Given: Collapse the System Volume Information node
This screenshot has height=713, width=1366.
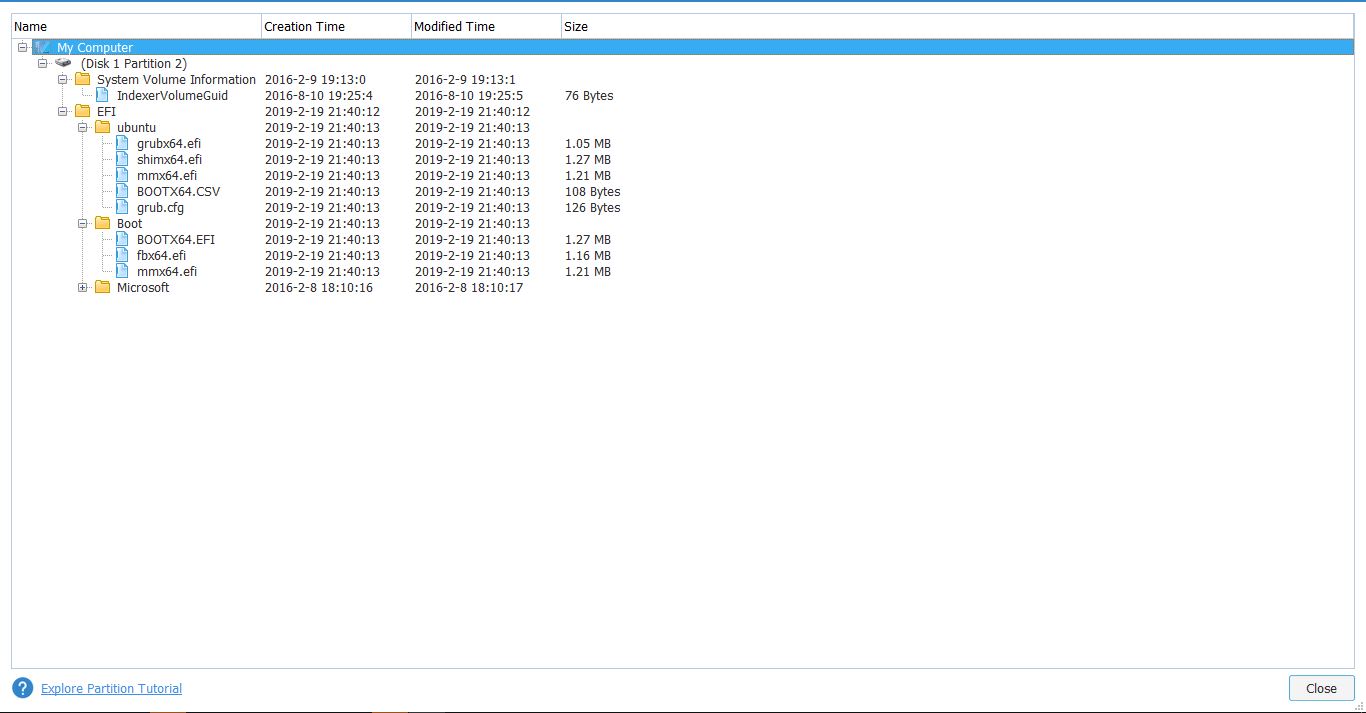Looking at the screenshot, I should click(63, 80).
